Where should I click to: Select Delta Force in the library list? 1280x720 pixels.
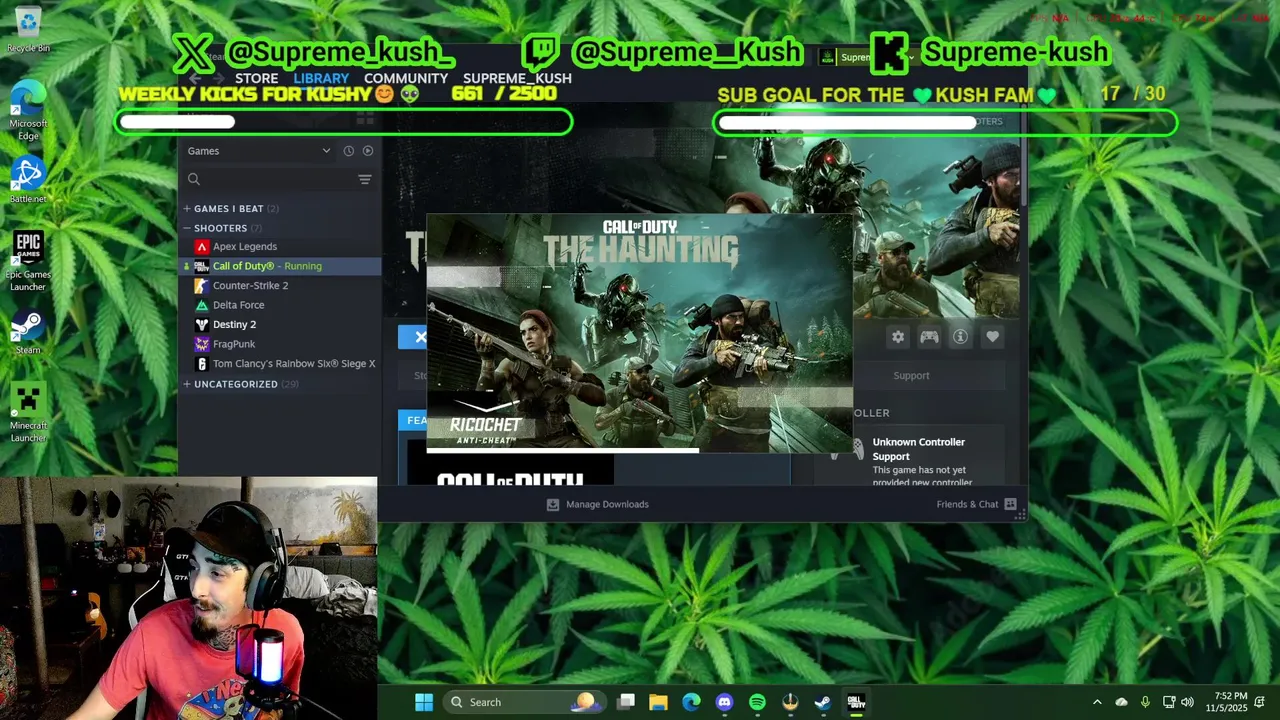tap(280, 305)
